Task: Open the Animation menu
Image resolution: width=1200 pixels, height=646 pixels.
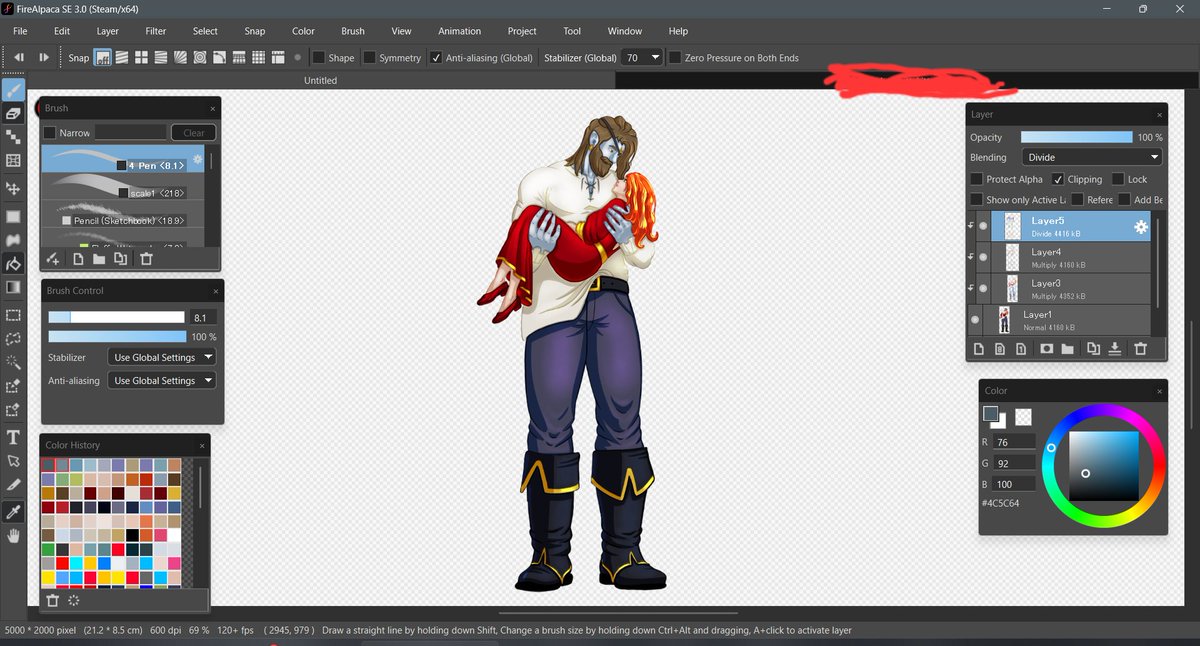Action: pos(459,31)
